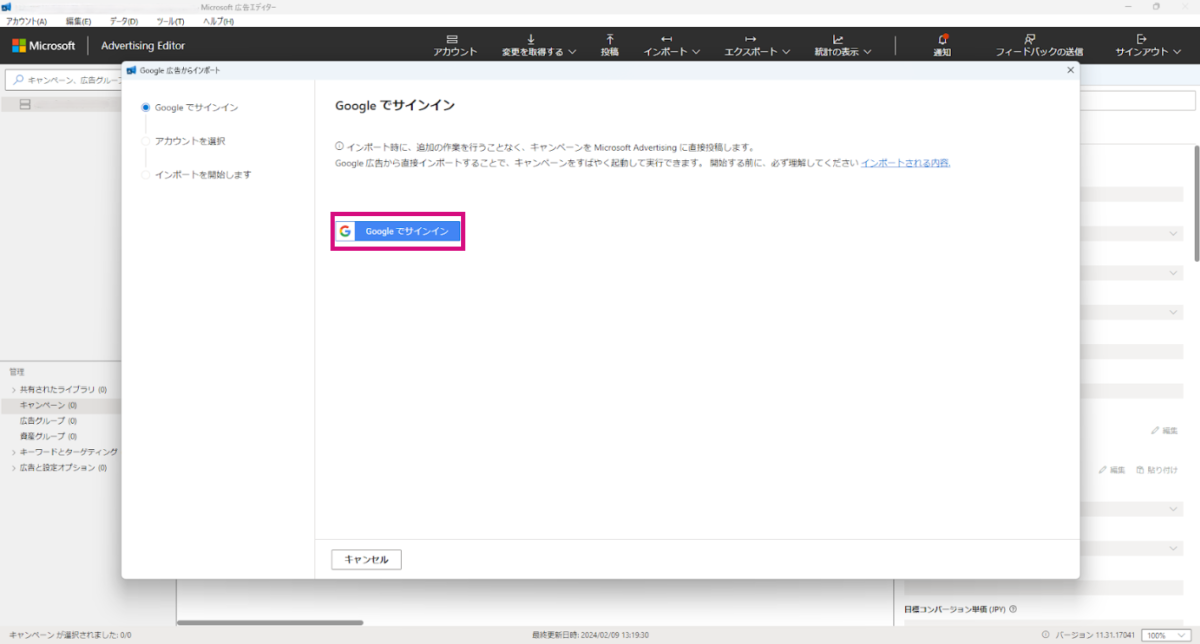The width and height of the screenshot is (1200, 644).
Task: Select 資産グループ (0) in the management list
Action: pos(49,436)
